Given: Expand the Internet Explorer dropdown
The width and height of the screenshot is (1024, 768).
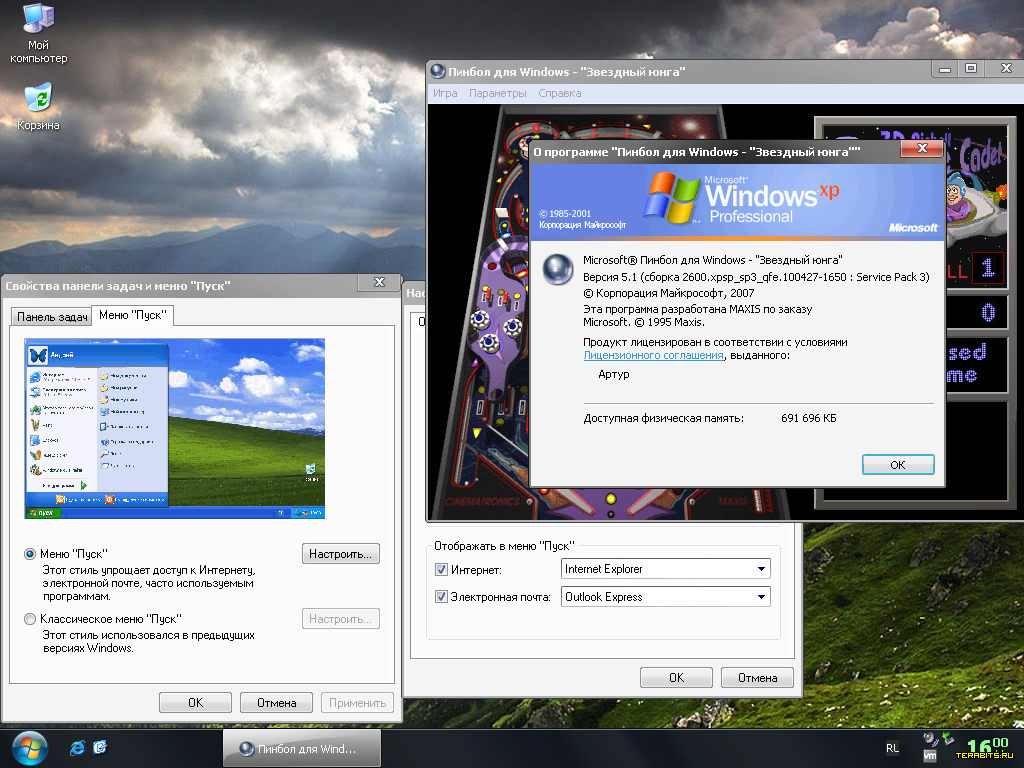Looking at the screenshot, I should [761, 569].
